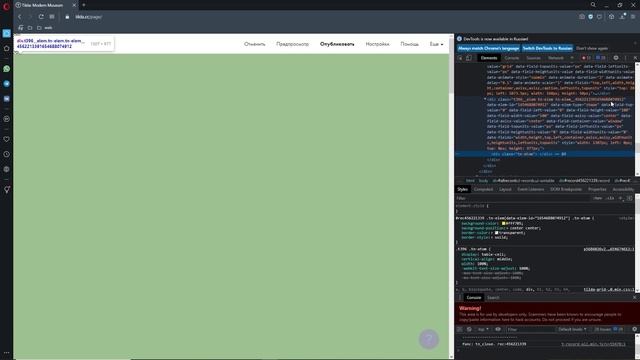Add new style rule plus icon
Screen dimensions: 640x360
pos(620,198)
